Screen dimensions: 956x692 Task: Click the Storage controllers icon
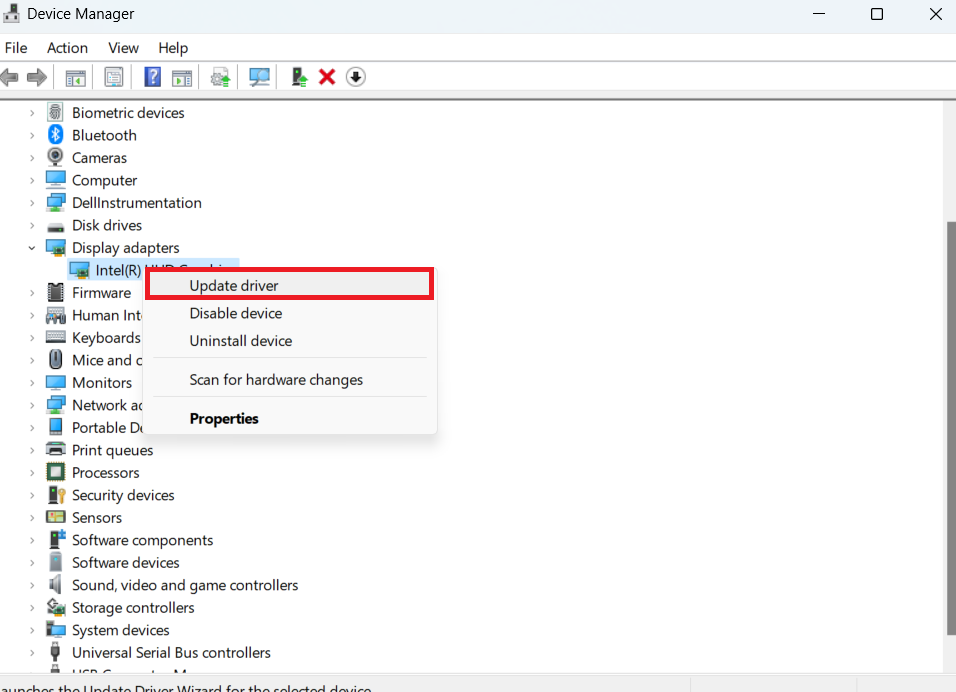point(56,607)
